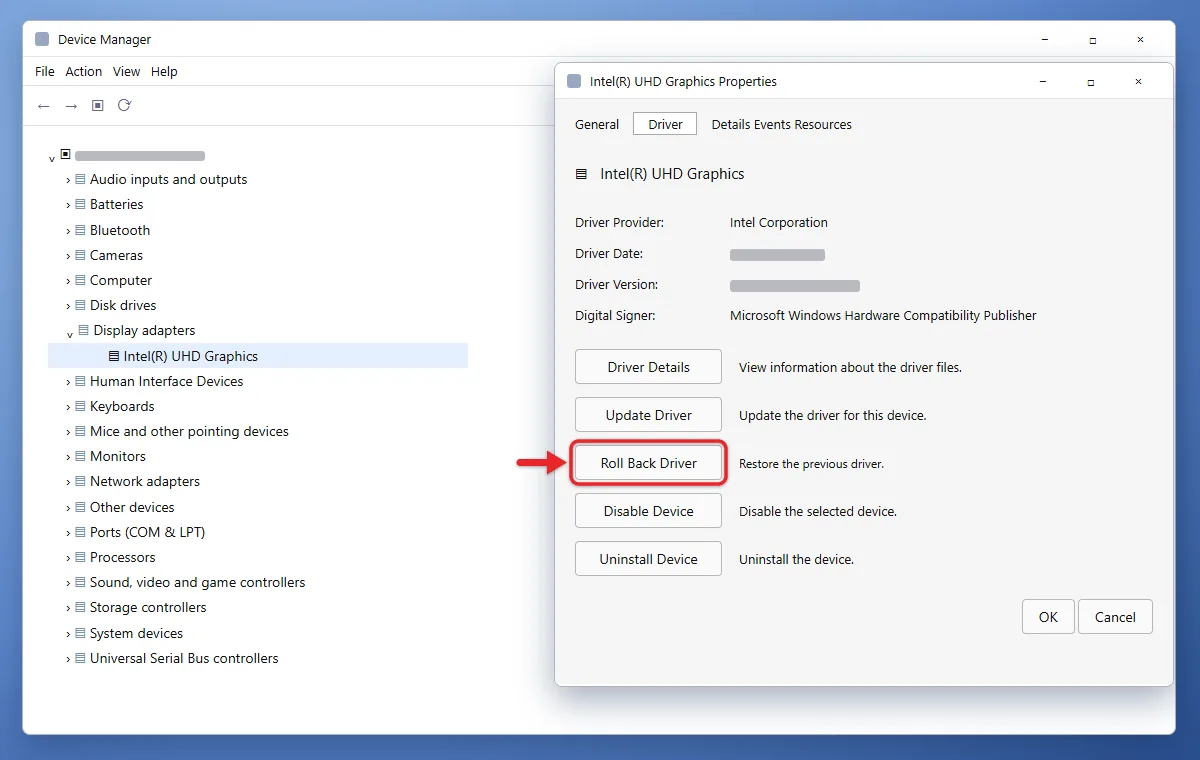Expand the Network adapters branch
Viewport: 1200px width, 760px height.
tap(68, 482)
